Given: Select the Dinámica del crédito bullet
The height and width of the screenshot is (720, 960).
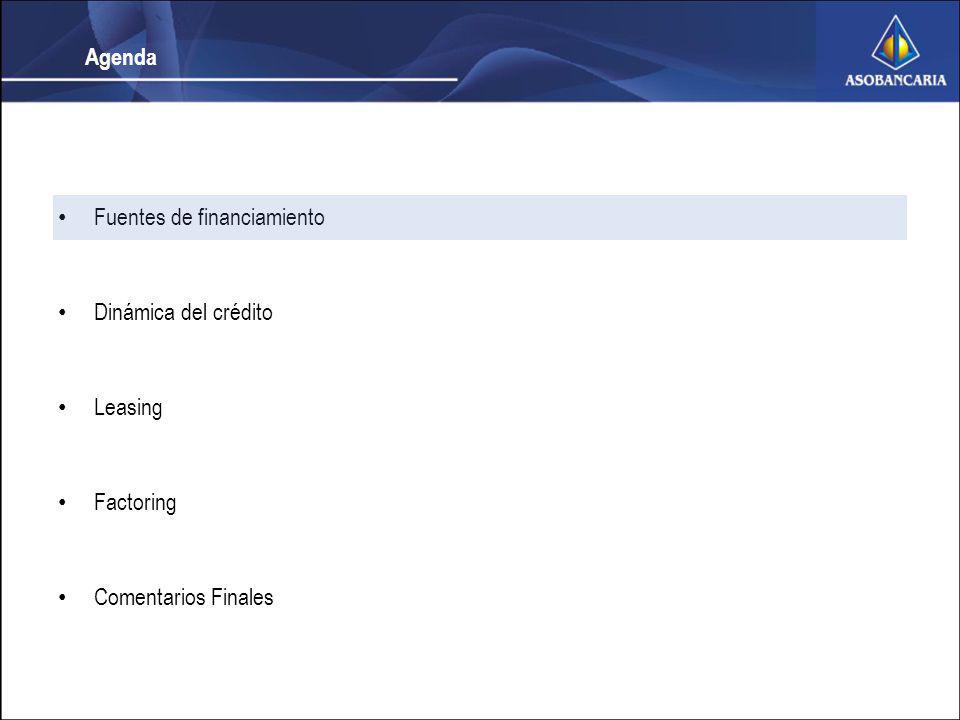Looking at the screenshot, I should 183,312.
